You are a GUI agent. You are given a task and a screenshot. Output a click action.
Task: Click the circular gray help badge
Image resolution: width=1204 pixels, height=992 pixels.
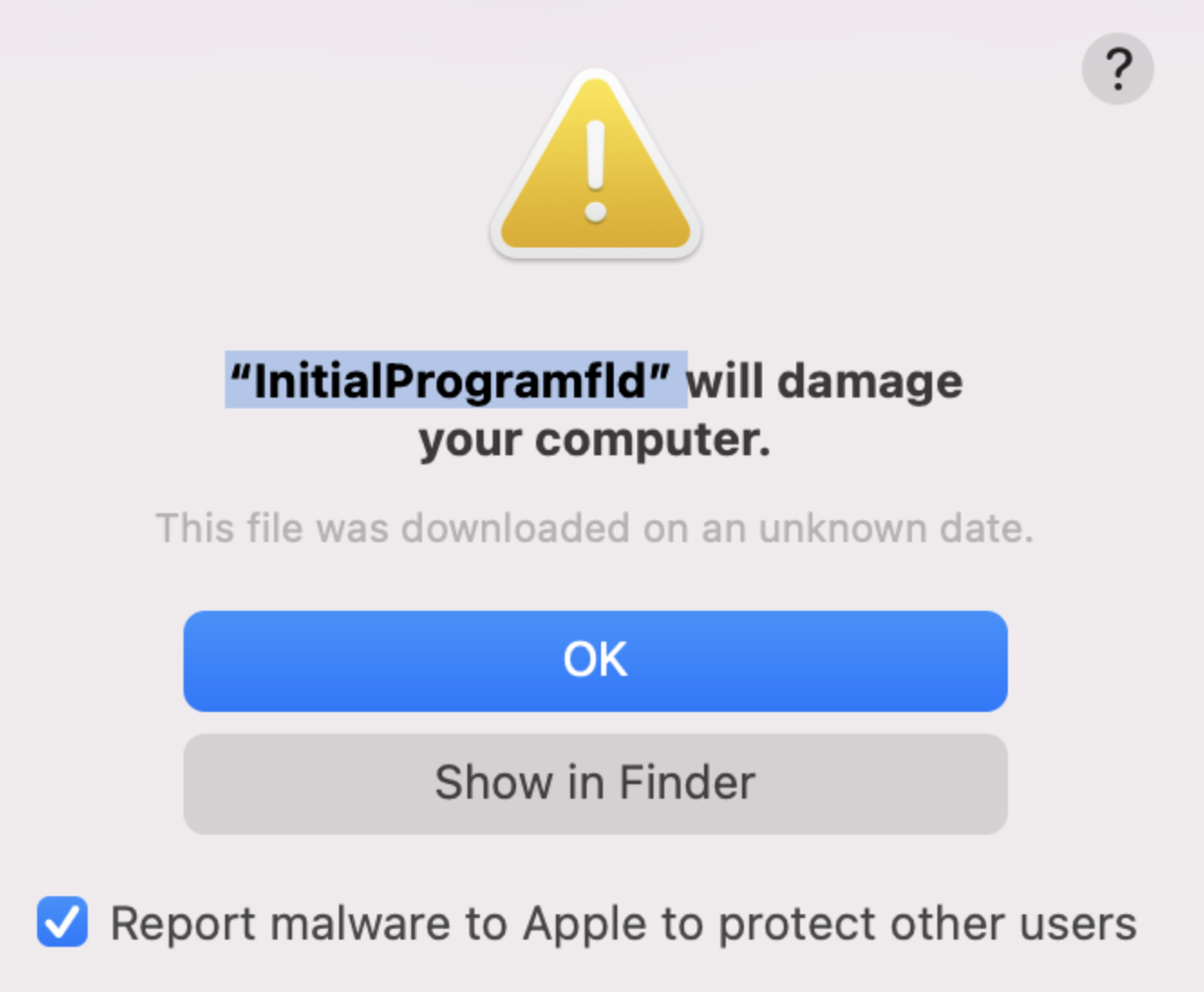[1118, 68]
